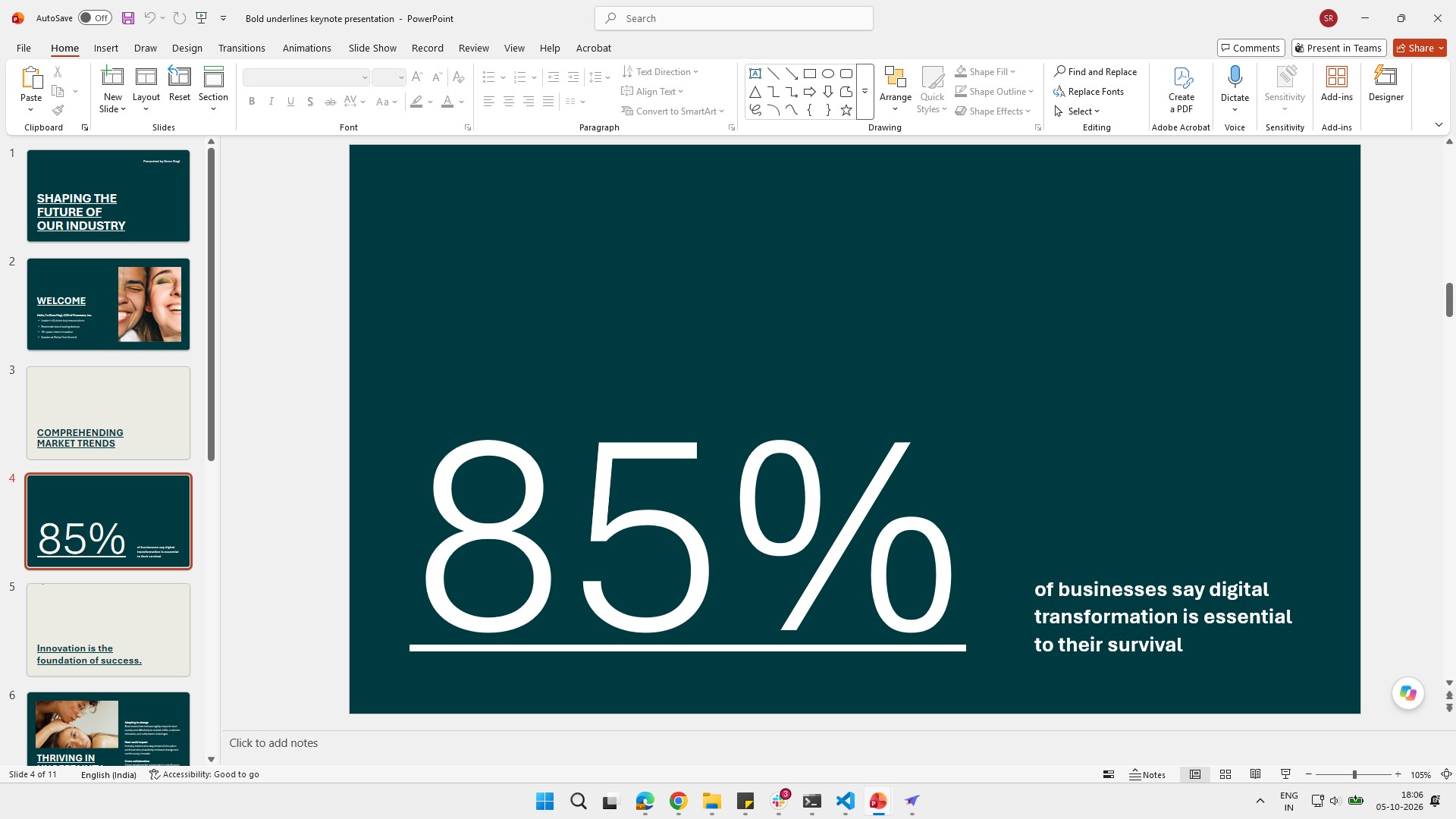
Task: Click the Clear All Formatting icon
Action: (458, 77)
